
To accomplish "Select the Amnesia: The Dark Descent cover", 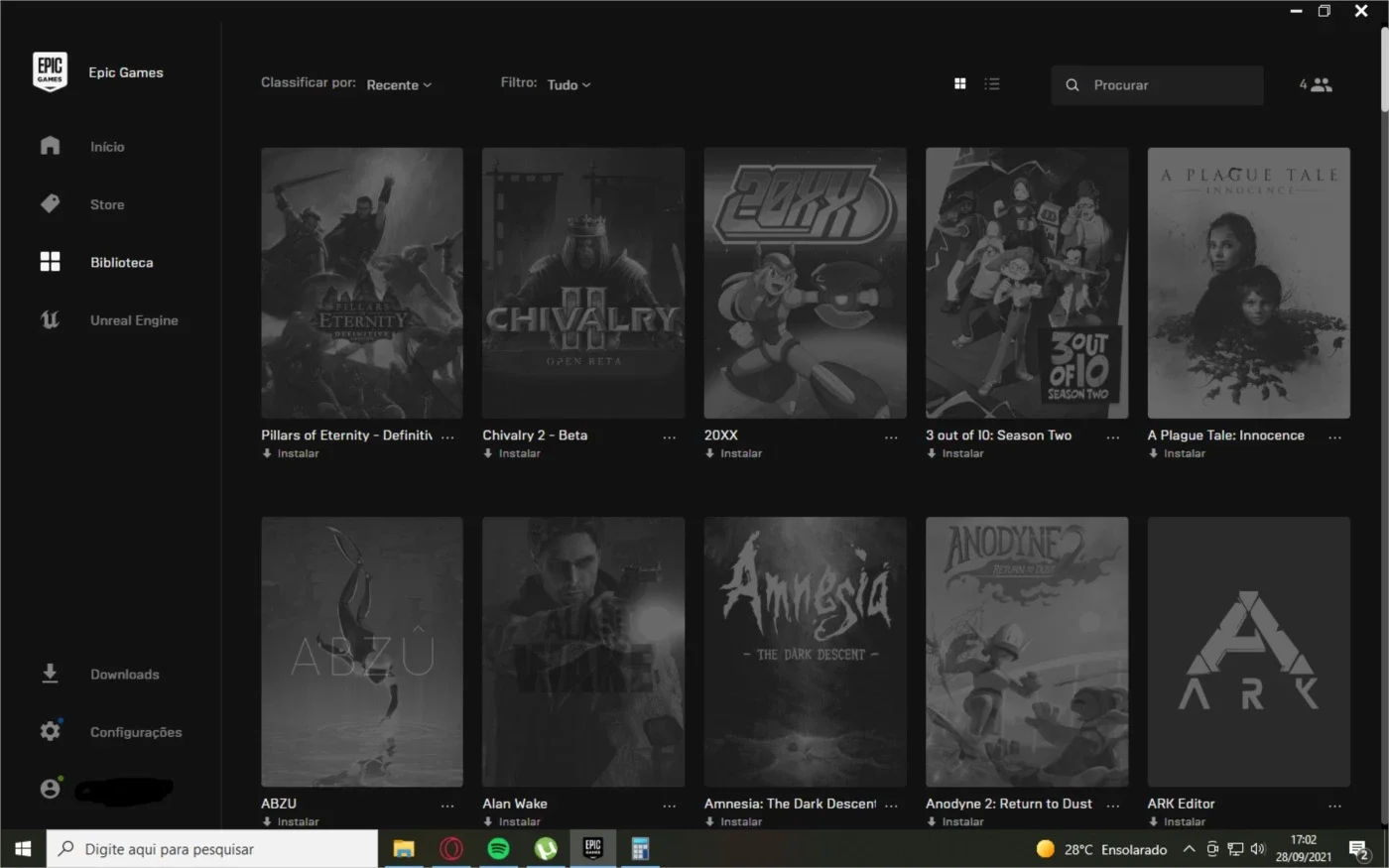I will coord(805,652).
